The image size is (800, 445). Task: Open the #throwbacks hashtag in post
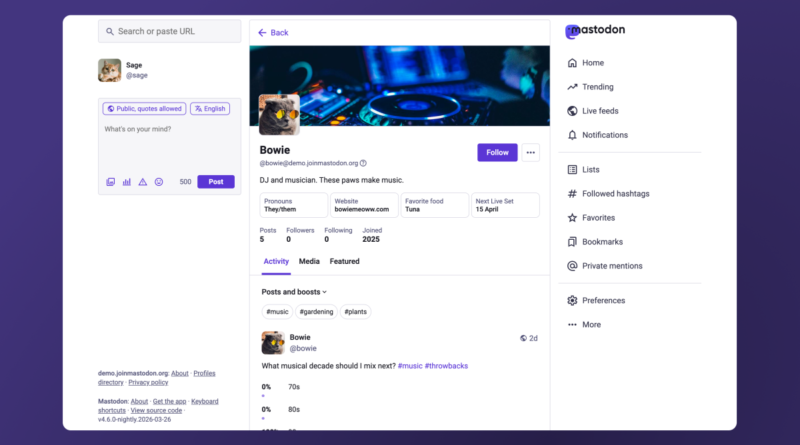click(x=446, y=366)
